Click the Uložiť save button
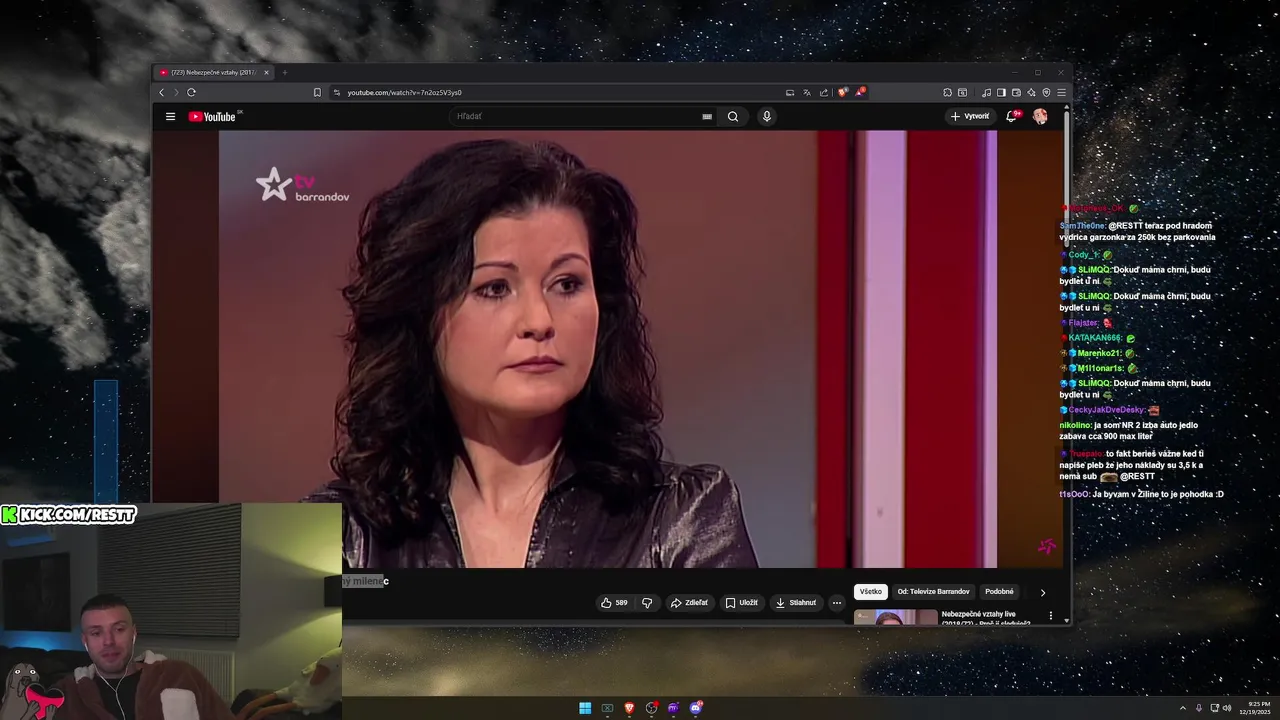 click(x=742, y=602)
